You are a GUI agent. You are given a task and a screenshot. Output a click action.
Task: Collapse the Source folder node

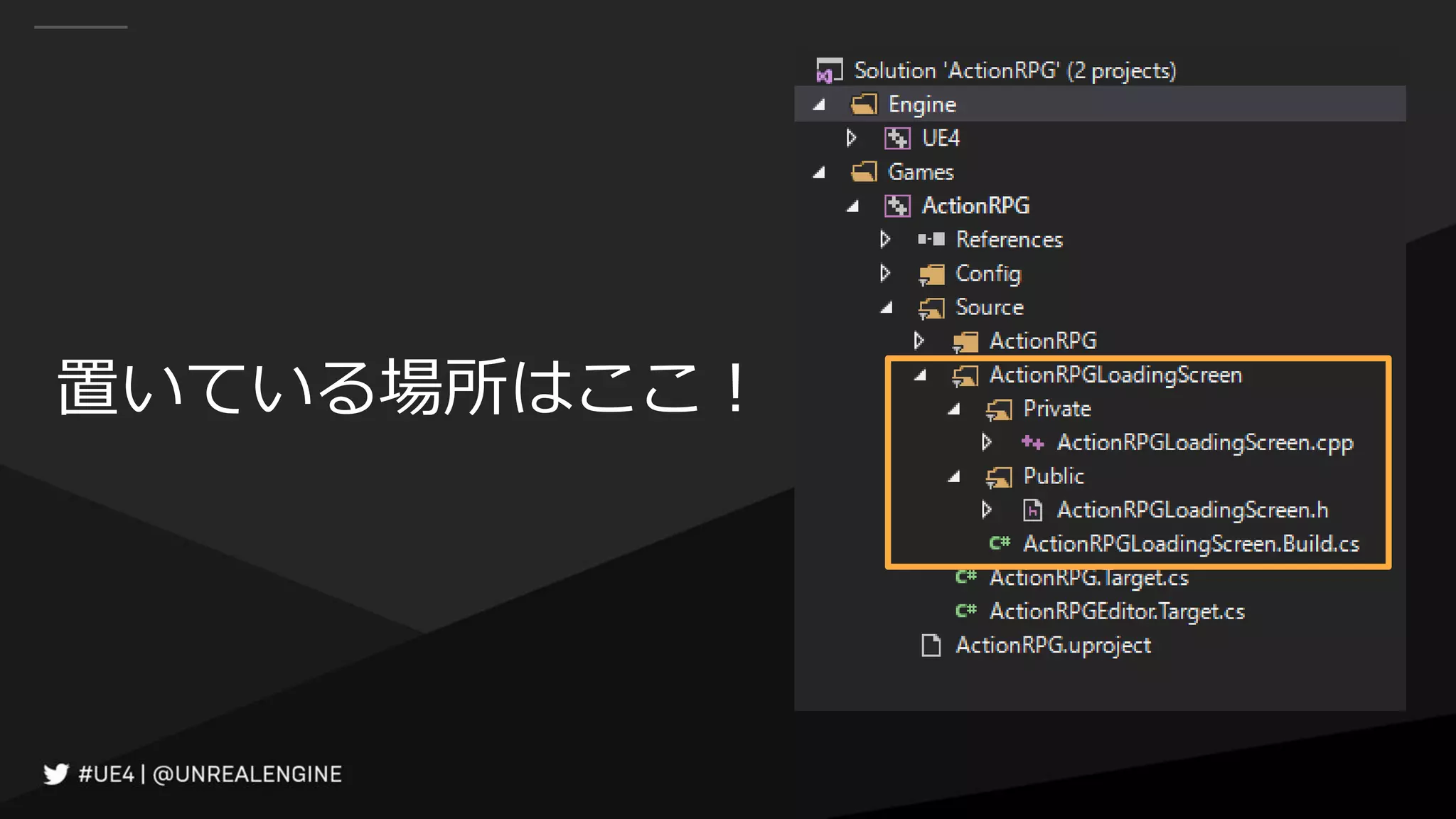tap(887, 308)
